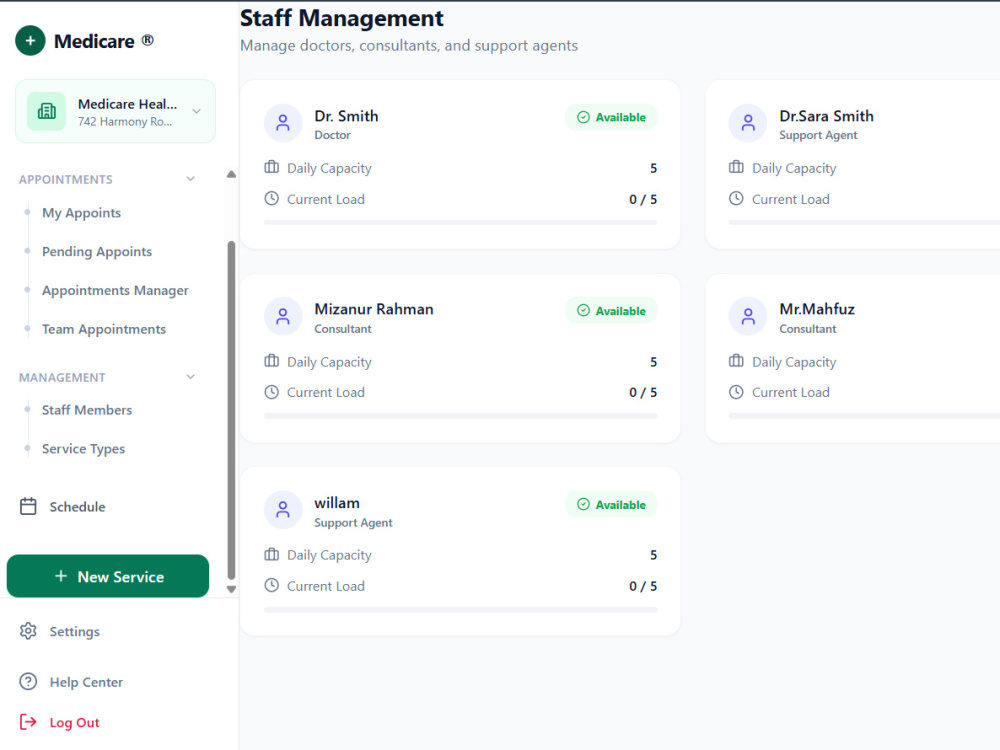
Task: Click the Dr. Smith name text
Action: tap(346, 116)
